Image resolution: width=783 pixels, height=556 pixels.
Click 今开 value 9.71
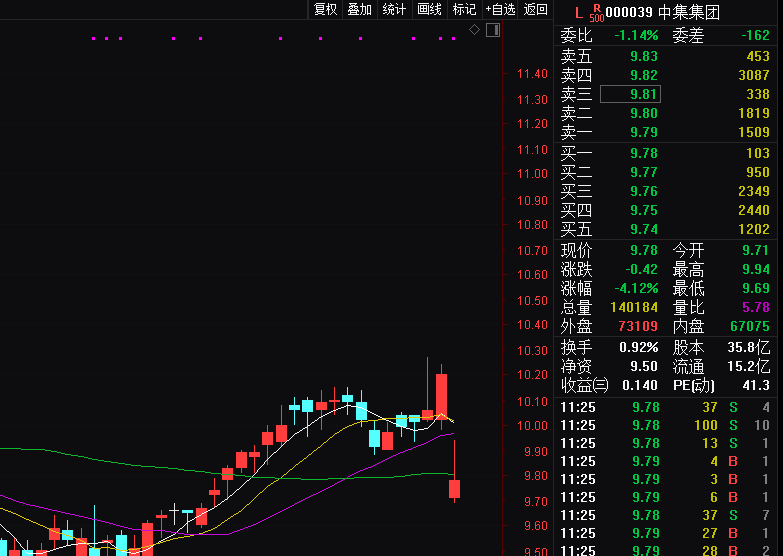click(756, 250)
